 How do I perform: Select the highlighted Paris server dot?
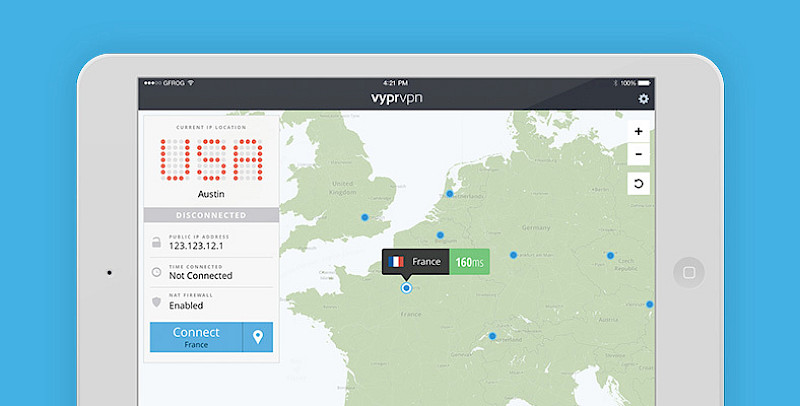point(406,288)
